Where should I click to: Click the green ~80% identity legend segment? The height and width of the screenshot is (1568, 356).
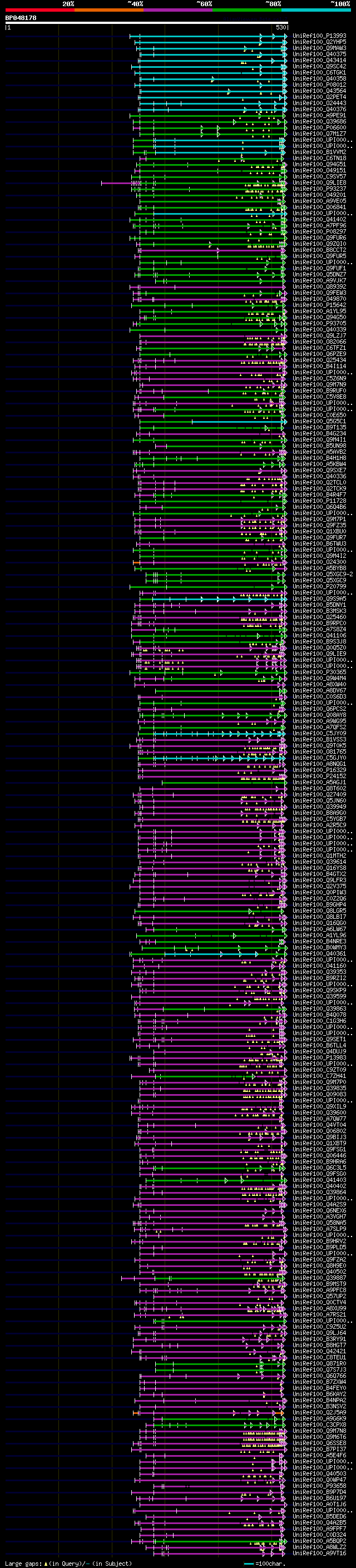pyautogui.click(x=247, y=10)
